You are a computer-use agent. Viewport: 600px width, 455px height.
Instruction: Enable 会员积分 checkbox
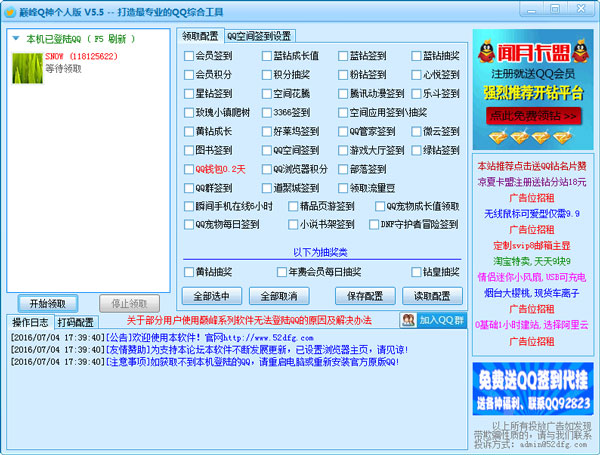tap(189, 75)
